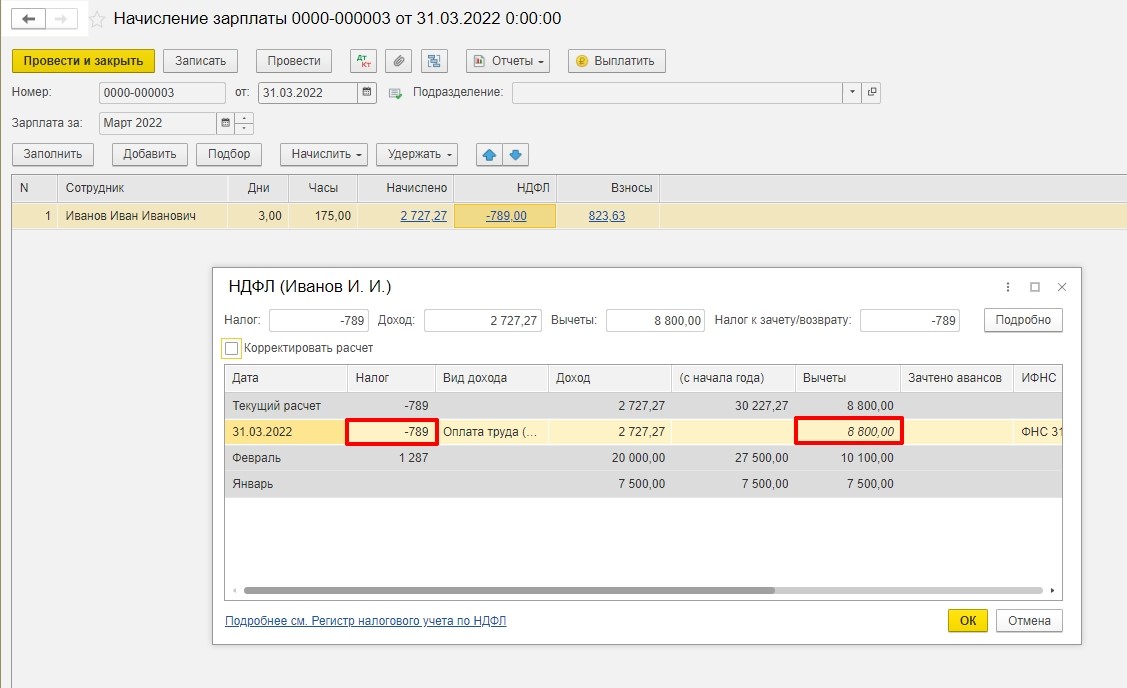
Task: Expand the Подразделение dropdown list
Action: click(852, 92)
